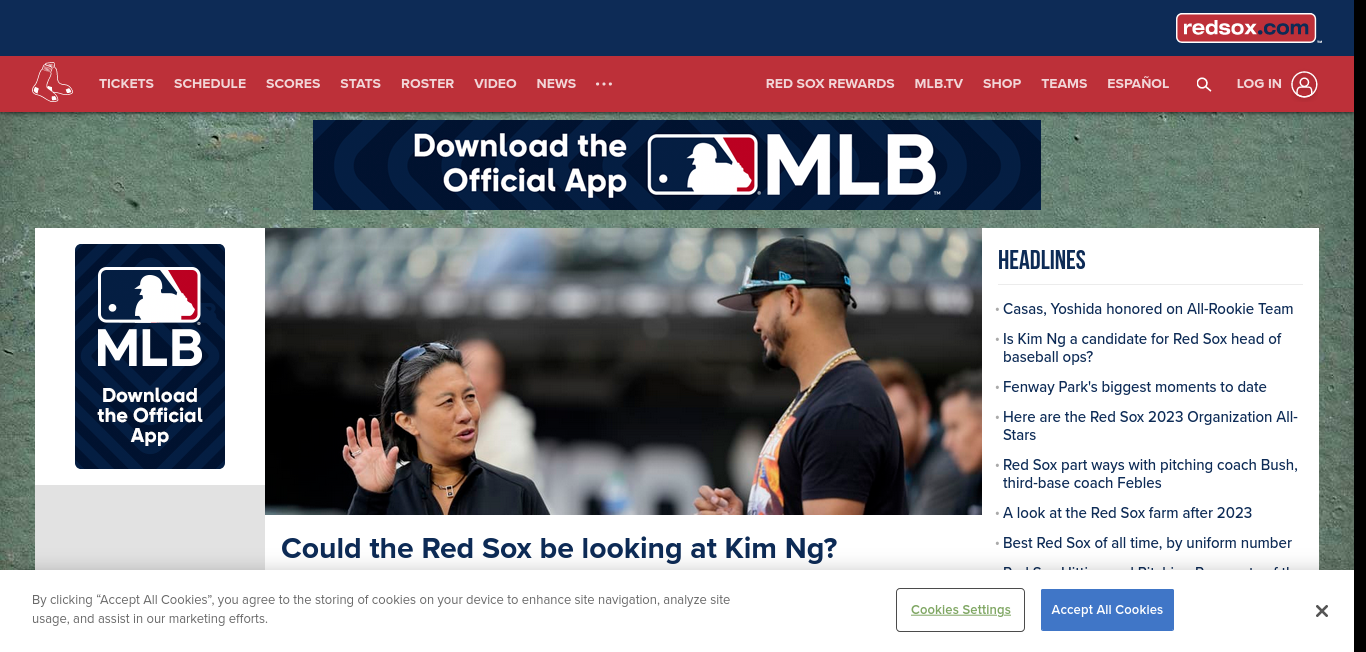Click the user profile avatar icon
This screenshot has width=1366, height=652.
tap(1304, 84)
